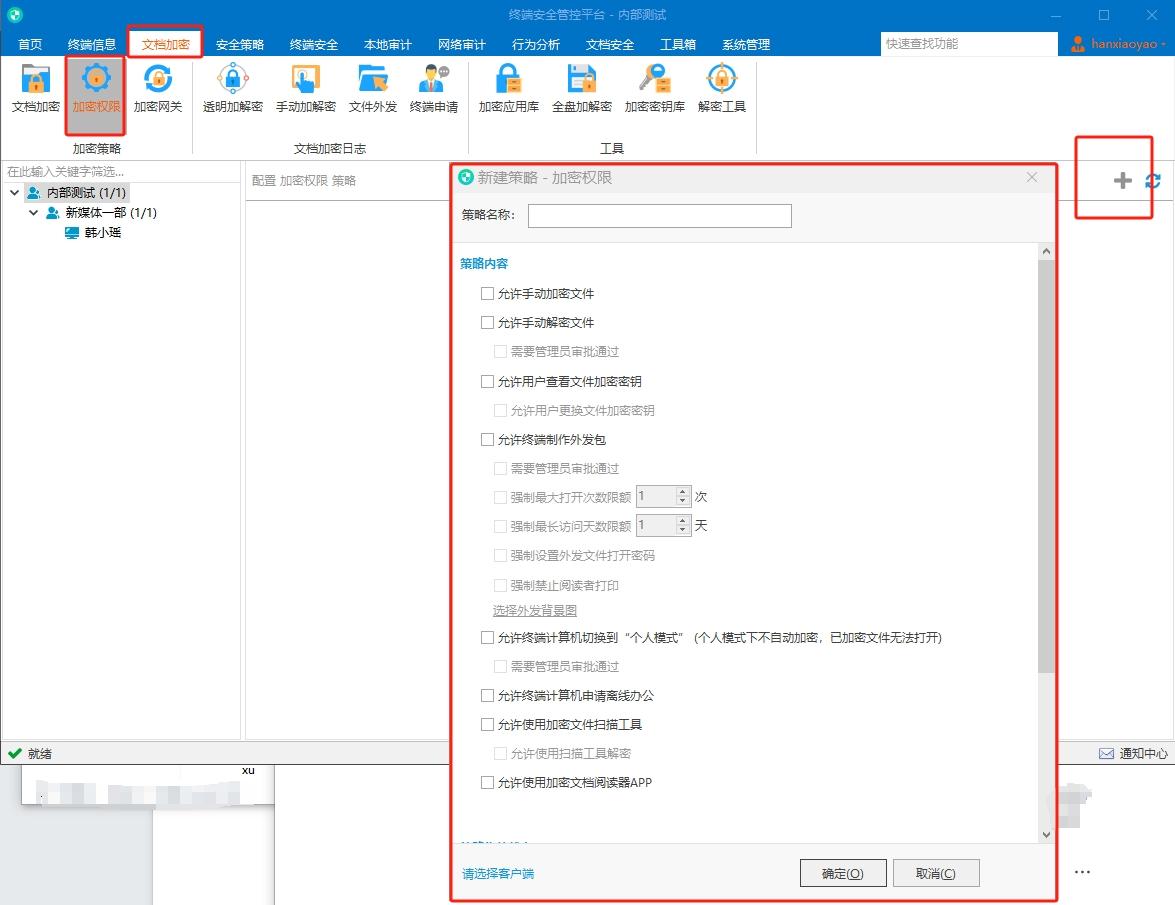Switch to the 安全策略 tab
Image resolution: width=1175 pixels, height=905 pixels.
click(240, 44)
